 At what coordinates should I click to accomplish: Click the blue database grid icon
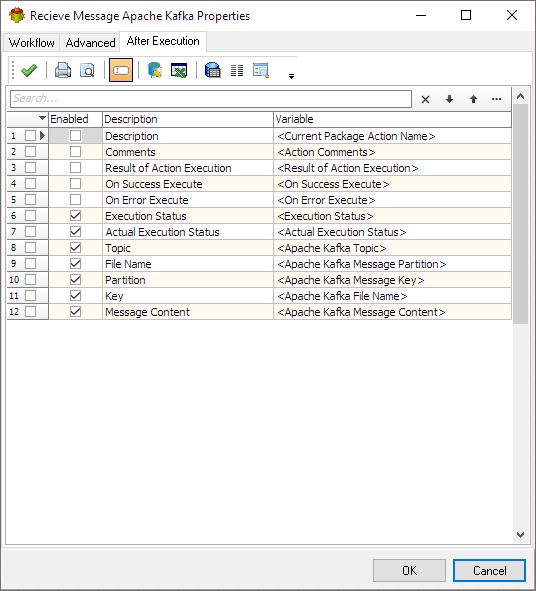click(213, 70)
